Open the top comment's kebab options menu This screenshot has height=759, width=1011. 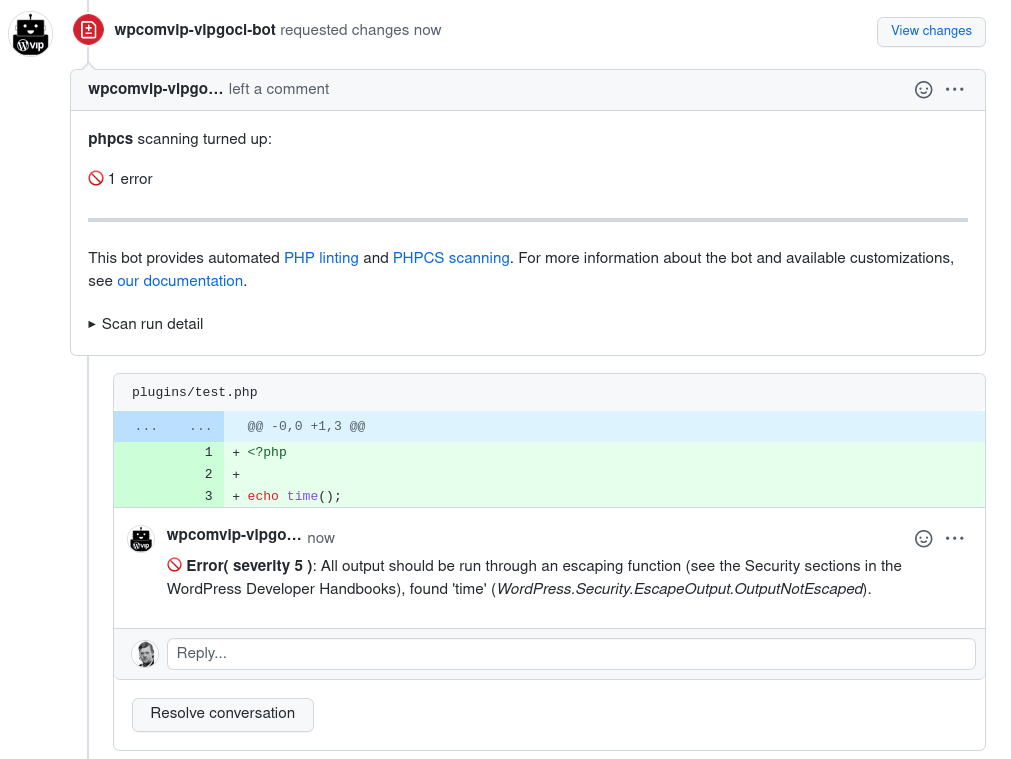tap(954, 89)
